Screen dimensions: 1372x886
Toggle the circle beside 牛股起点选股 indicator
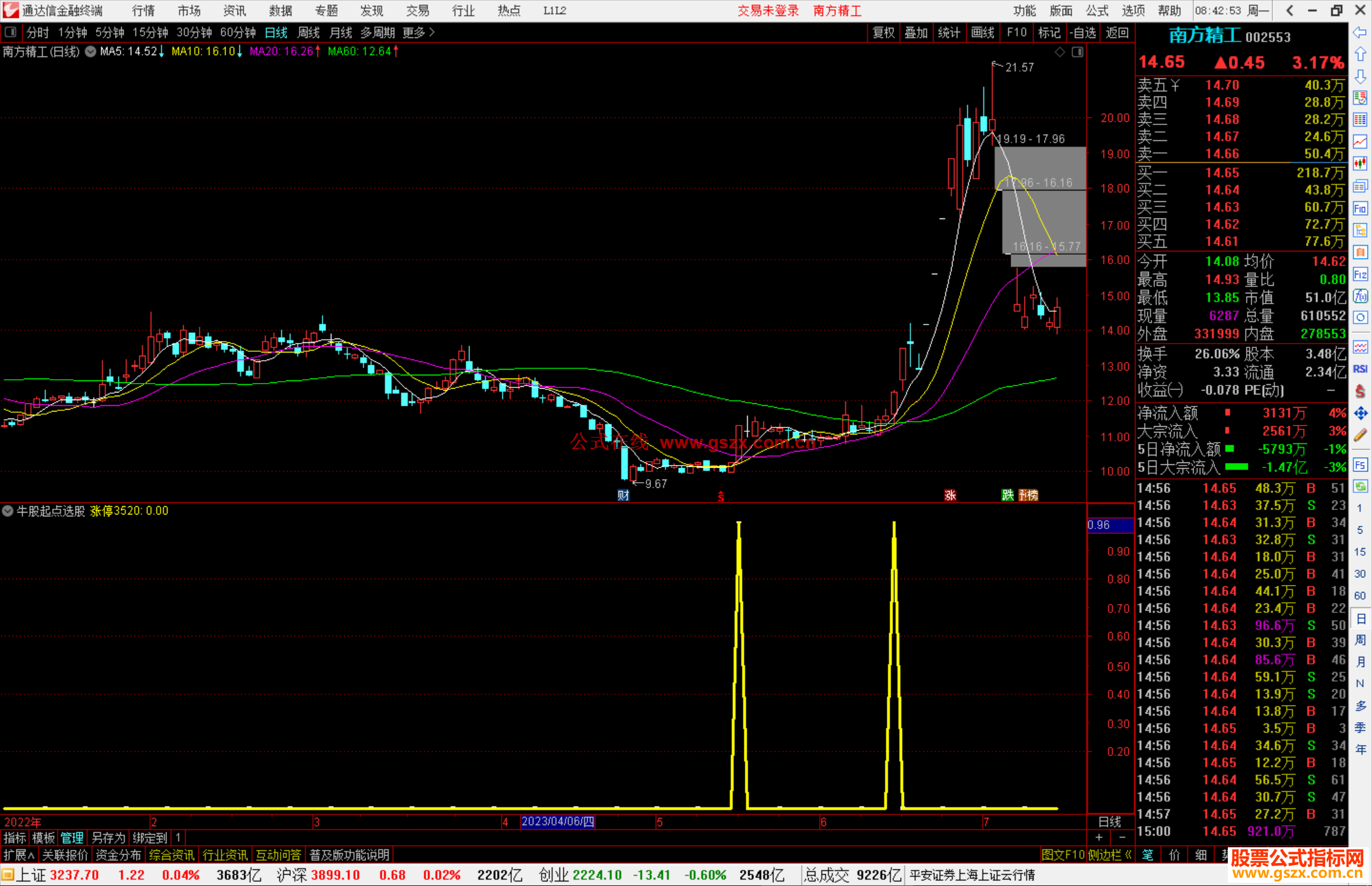tap(8, 511)
